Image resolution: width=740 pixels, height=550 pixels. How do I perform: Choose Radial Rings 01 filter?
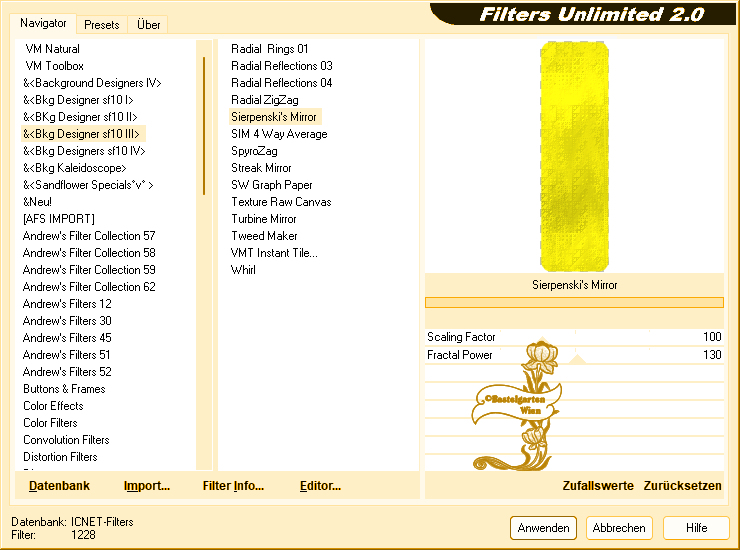269,49
